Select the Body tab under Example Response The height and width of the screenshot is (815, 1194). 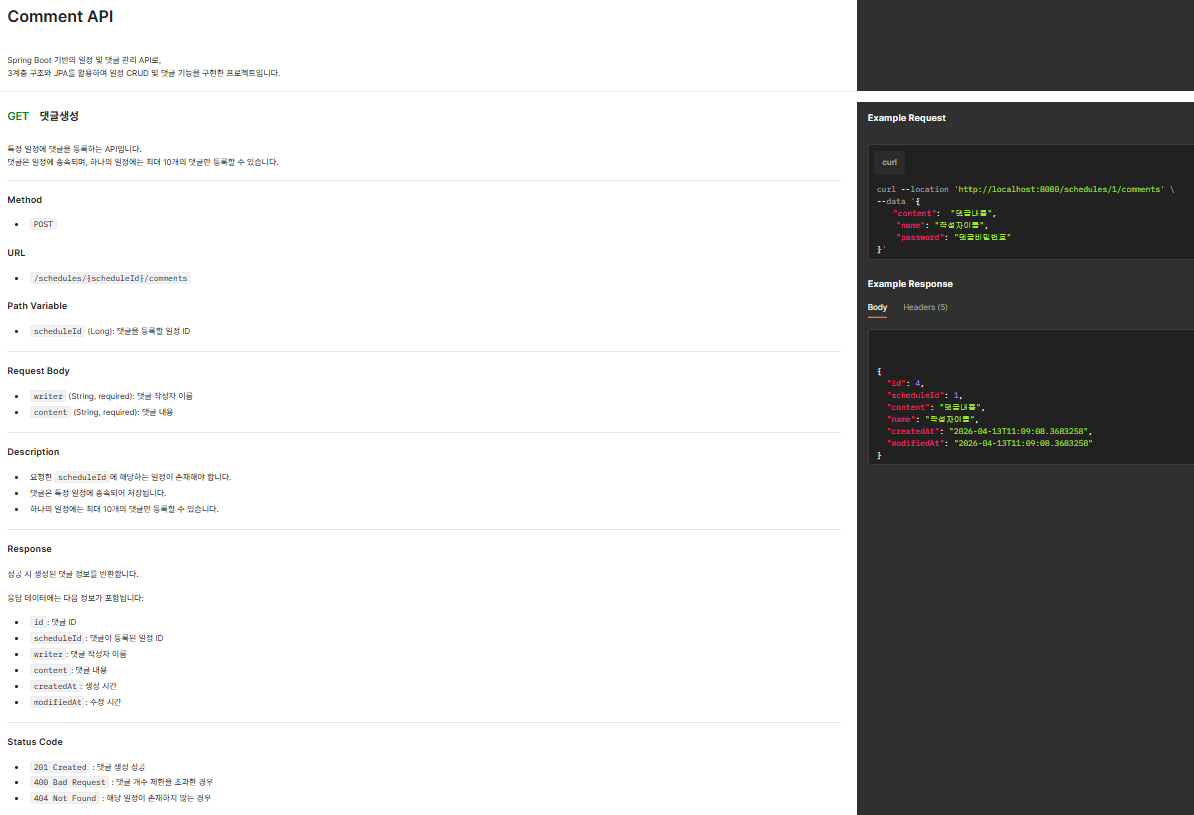coord(877,307)
